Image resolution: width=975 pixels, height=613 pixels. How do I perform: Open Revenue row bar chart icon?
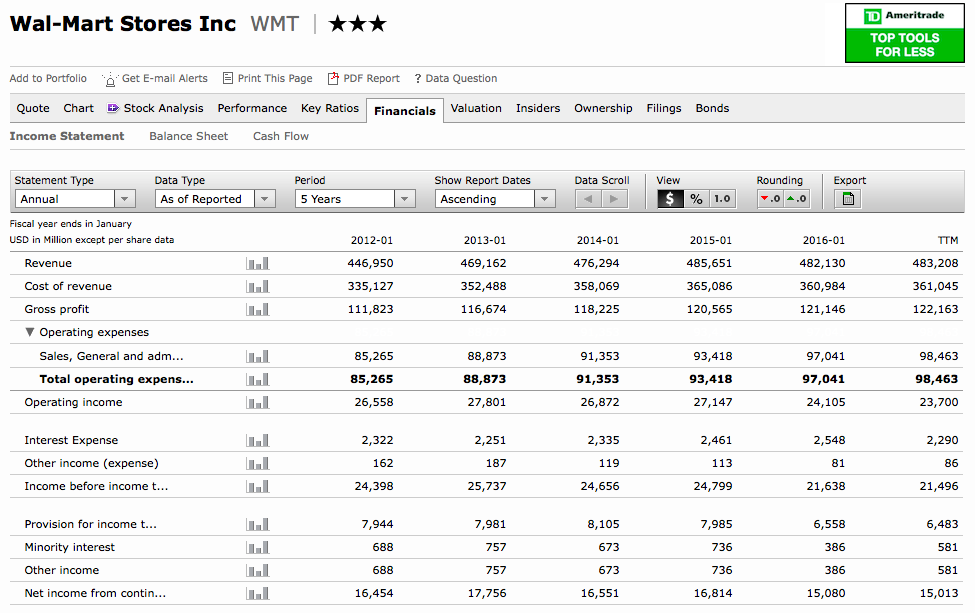coord(257,264)
